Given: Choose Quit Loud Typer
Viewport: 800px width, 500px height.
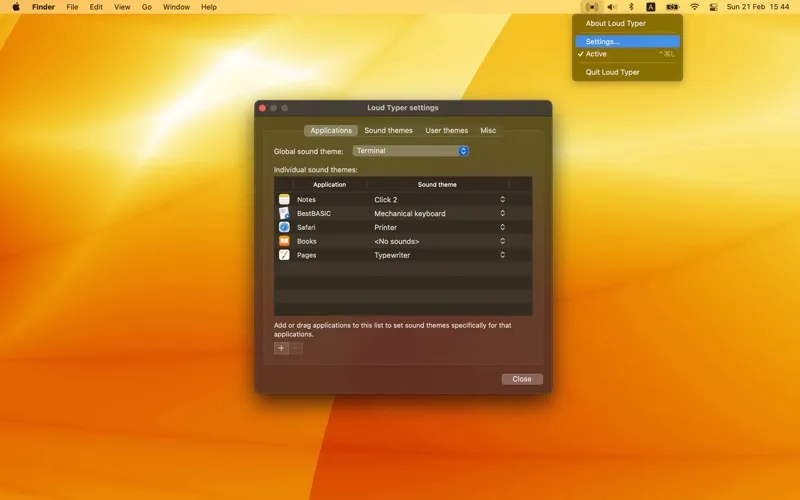Looking at the screenshot, I should (x=627, y=72).
